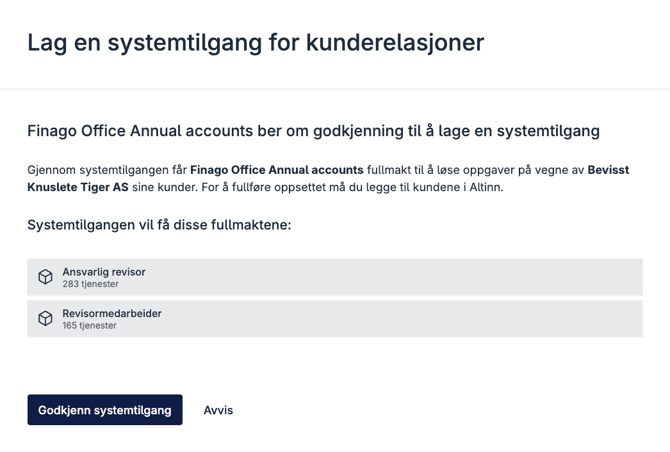This screenshot has height=452, width=670.
Task: Click the package icon beside Ansvarlig revisor
Action: 45,277
